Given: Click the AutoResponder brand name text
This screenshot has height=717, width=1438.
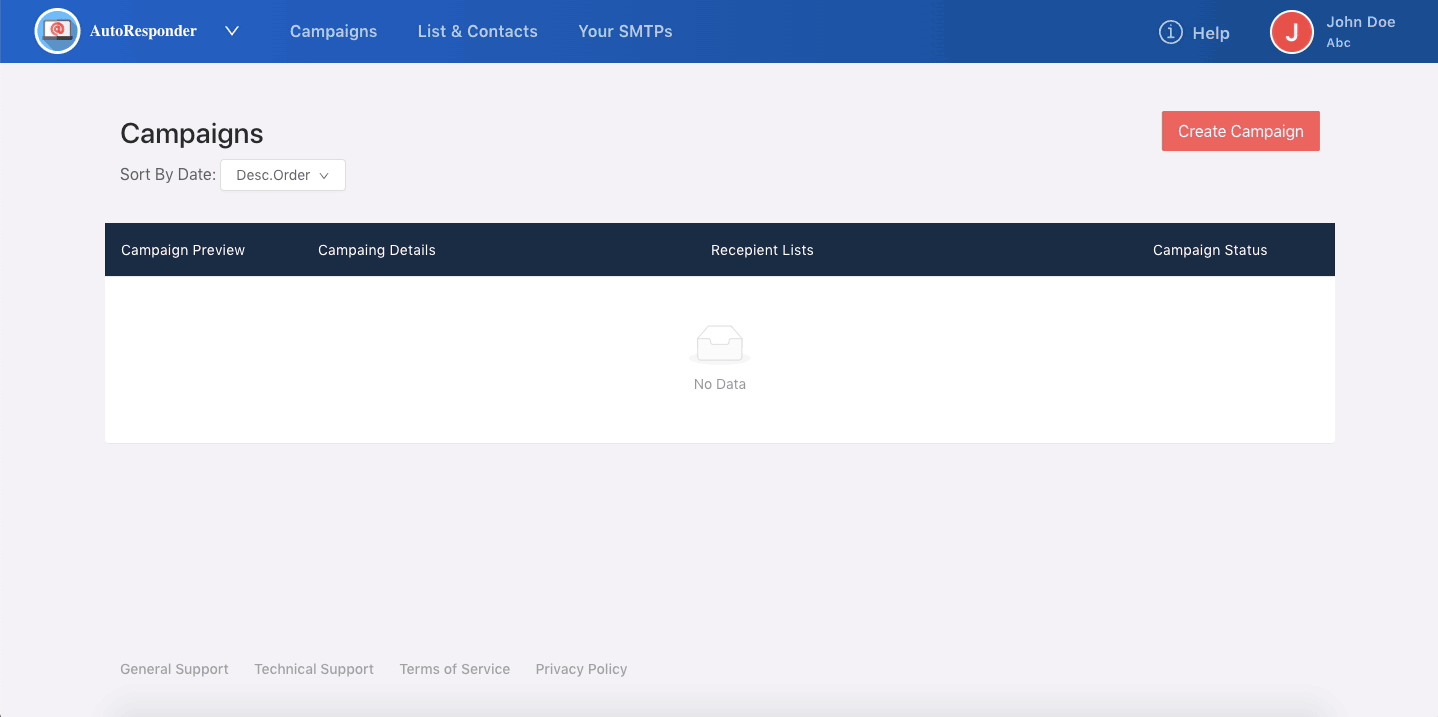Looking at the screenshot, I should point(143,31).
